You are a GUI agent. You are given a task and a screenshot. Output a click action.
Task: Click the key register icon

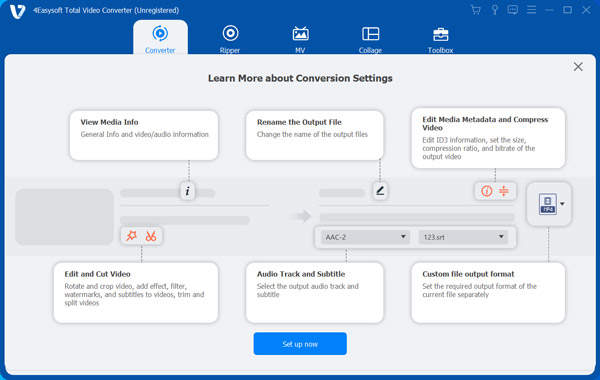494,10
